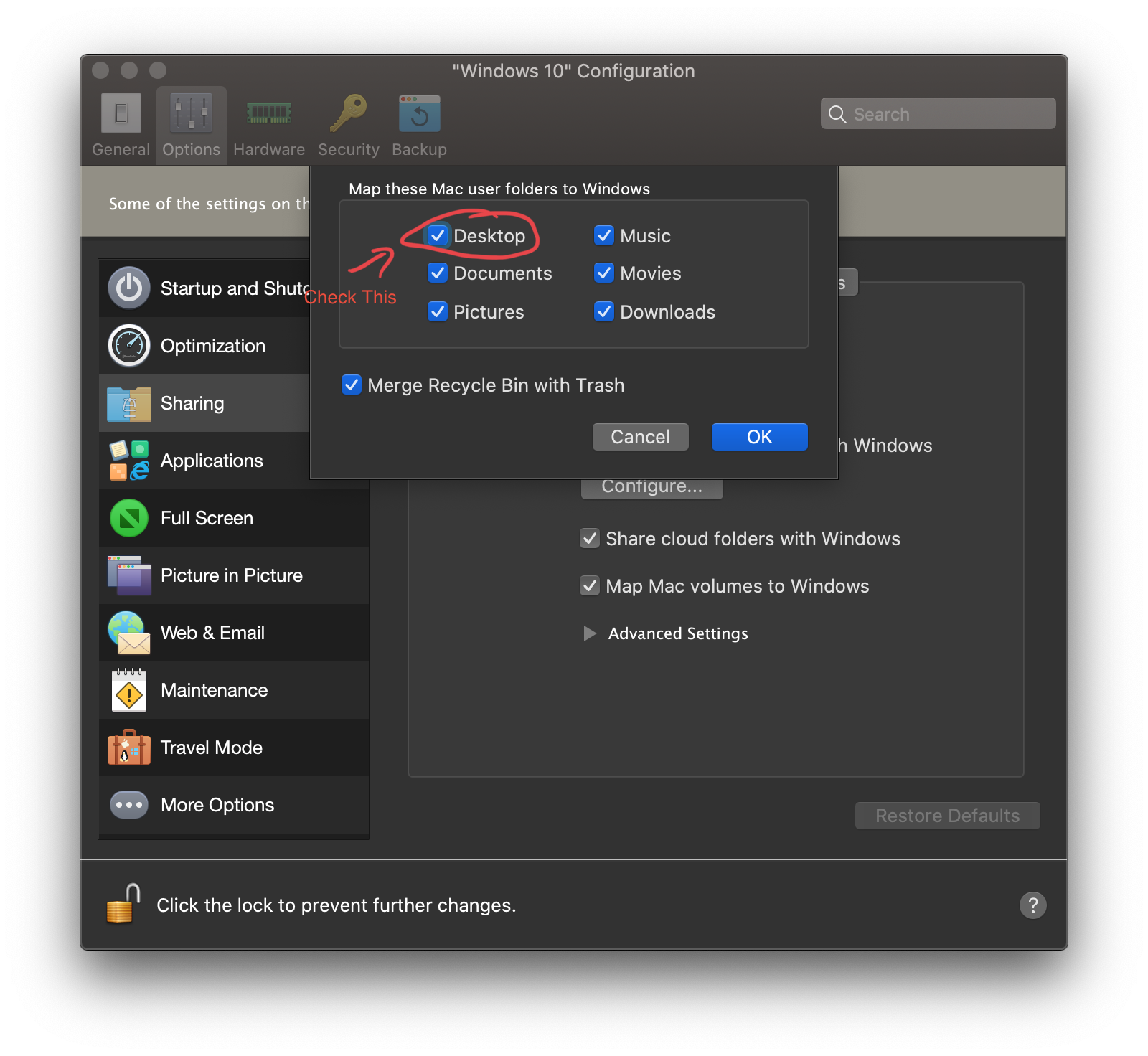Click the Travel Mode suitcase icon

[x=129, y=748]
